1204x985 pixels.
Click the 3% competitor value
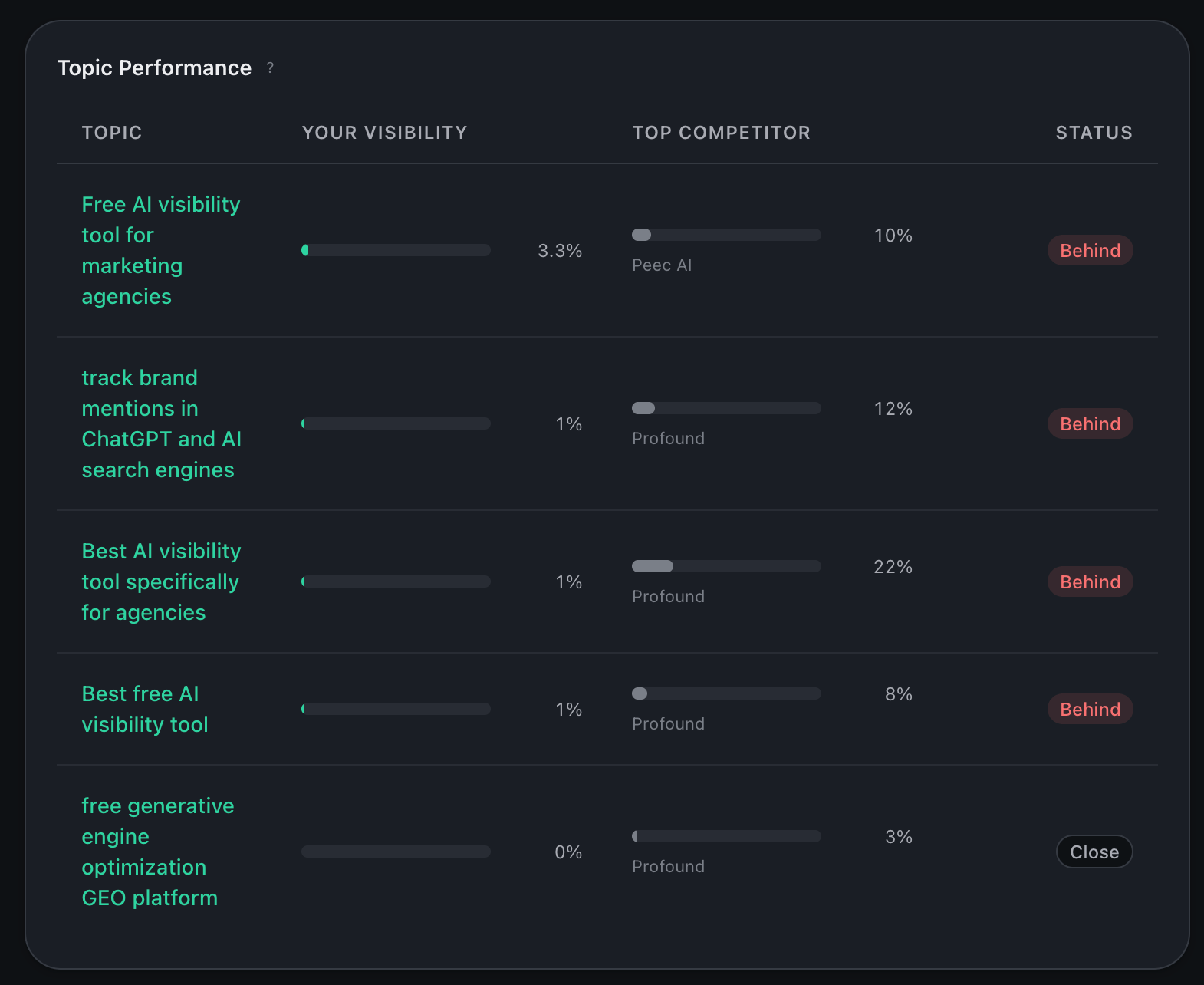coord(899,837)
